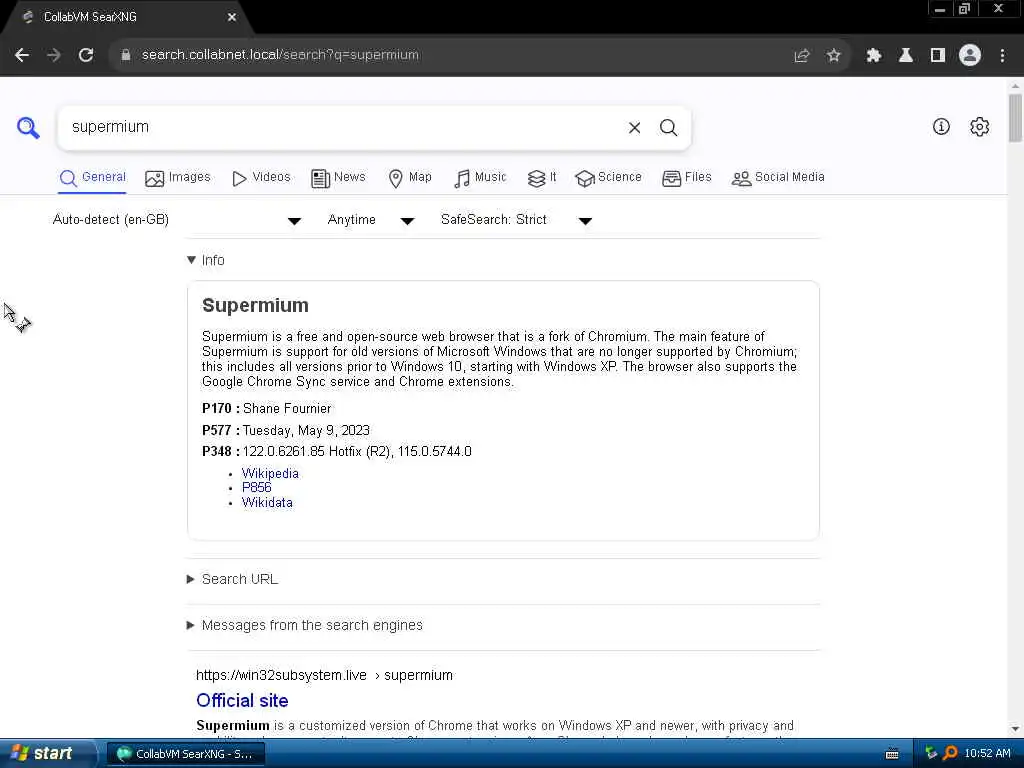This screenshot has height=768, width=1024.
Task: Click the Supermium infobox heading
Action: [255, 306]
